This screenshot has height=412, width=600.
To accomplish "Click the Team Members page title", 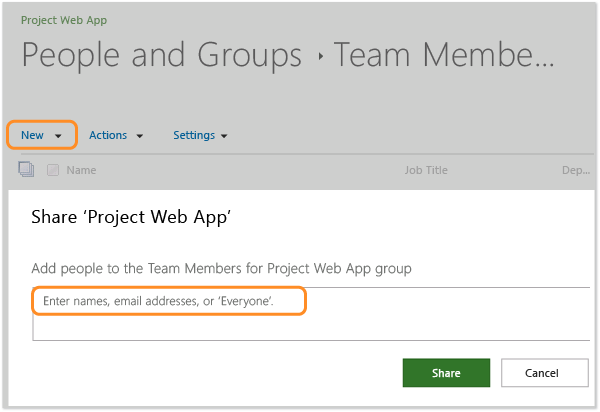I will (x=443, y=56).
